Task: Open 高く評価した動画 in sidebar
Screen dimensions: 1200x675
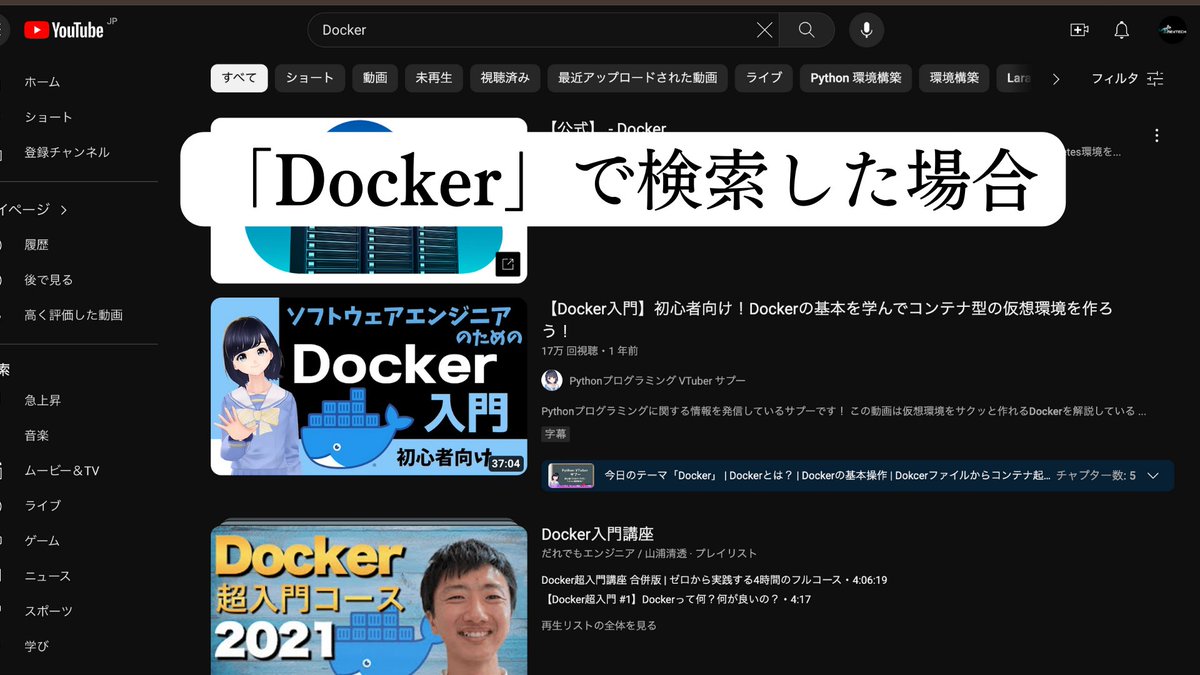Action: pos(74,315)
